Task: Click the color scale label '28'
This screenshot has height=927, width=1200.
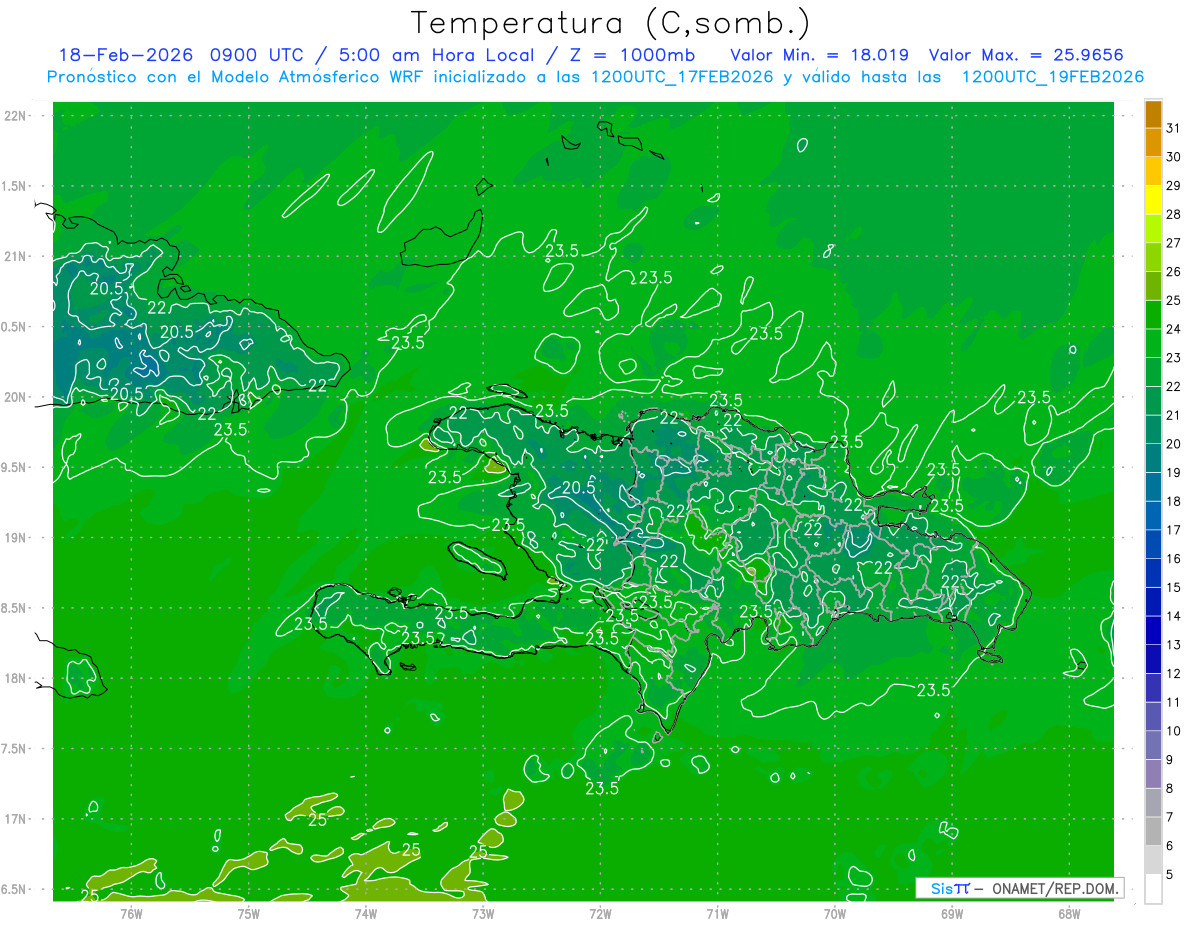Action: [x=1174, y=214]
